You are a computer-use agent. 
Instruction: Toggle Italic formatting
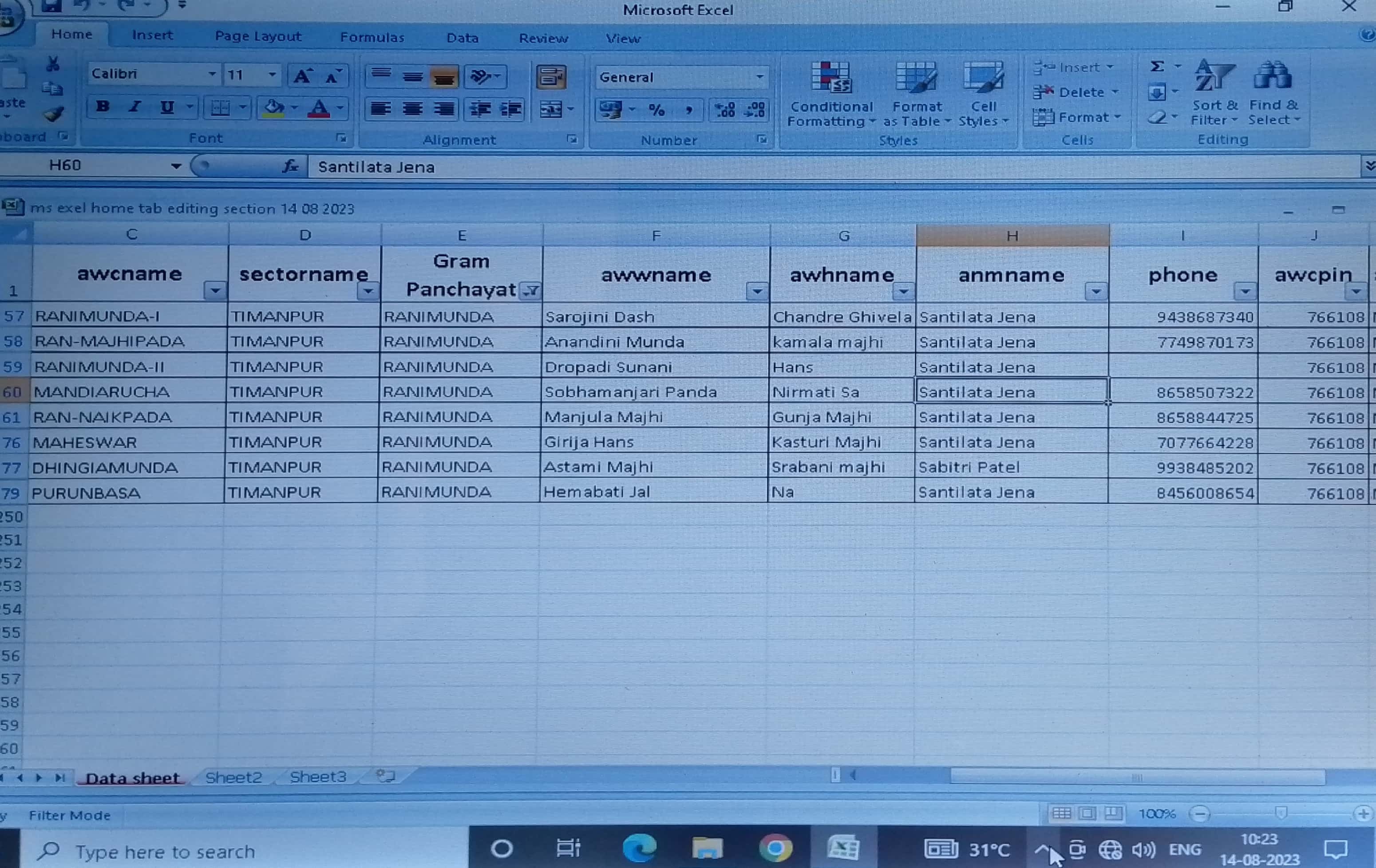click(x=135, y=107)
